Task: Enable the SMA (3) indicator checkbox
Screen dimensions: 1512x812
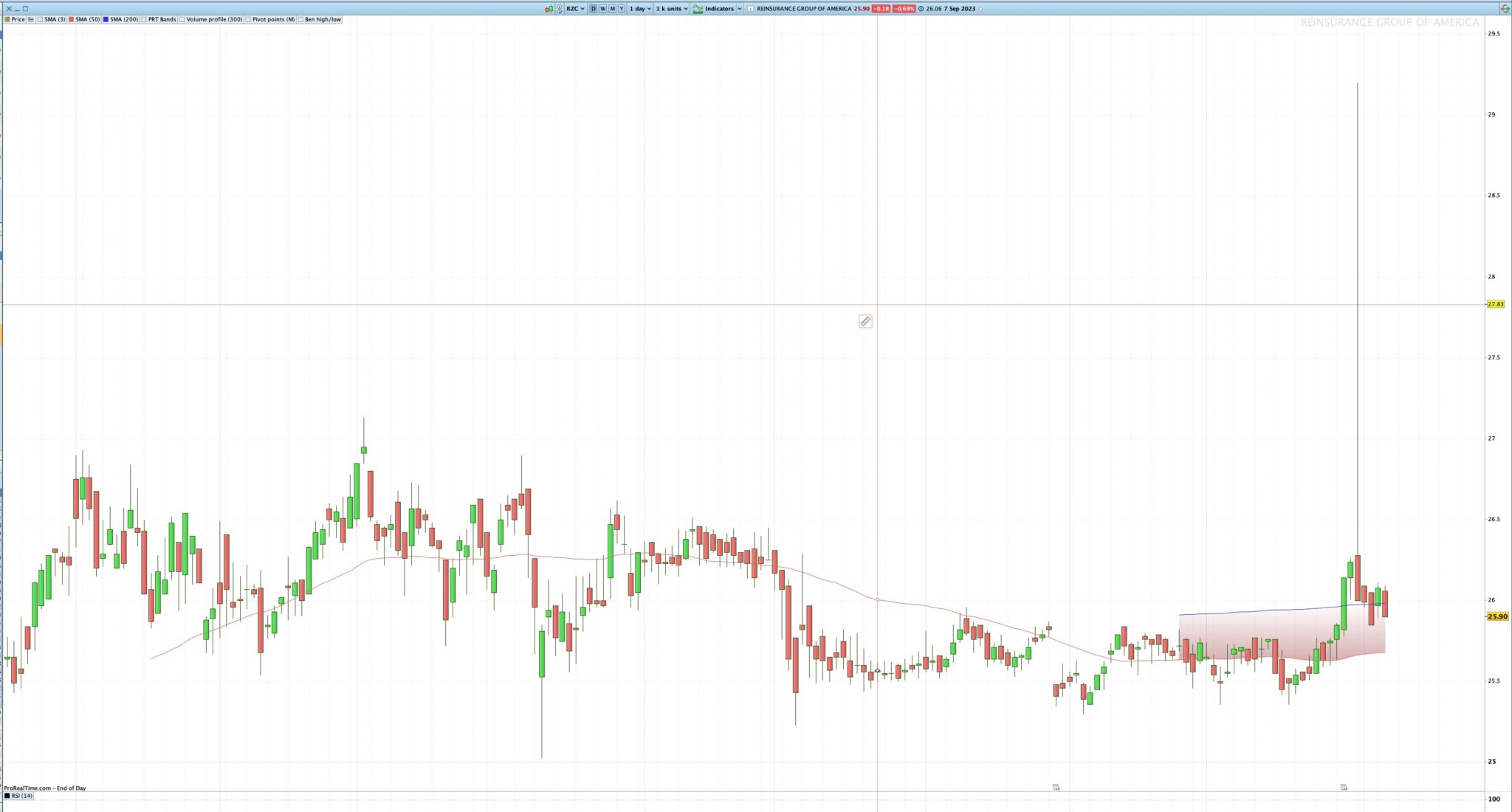Action: [x=41, y=19]
